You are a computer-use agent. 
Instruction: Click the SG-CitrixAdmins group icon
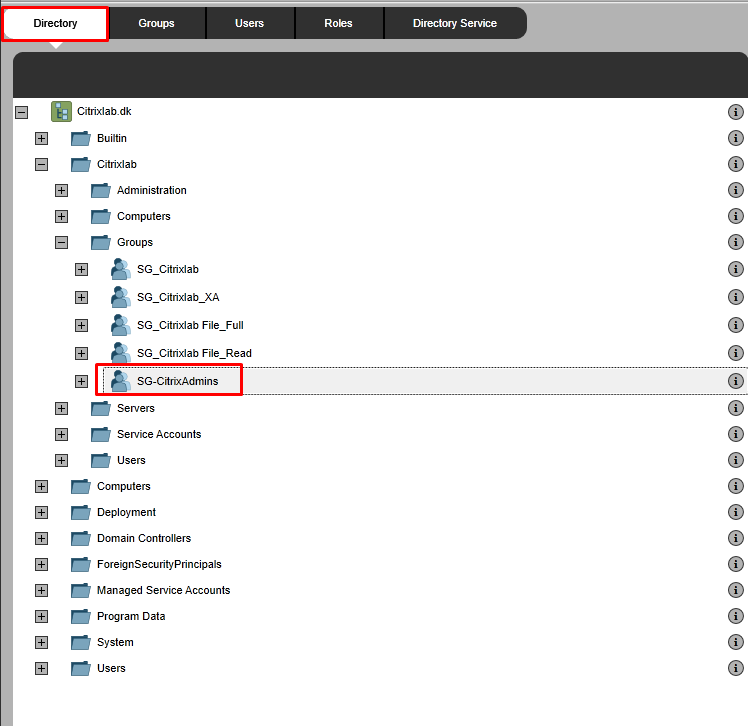click(121, 382)
